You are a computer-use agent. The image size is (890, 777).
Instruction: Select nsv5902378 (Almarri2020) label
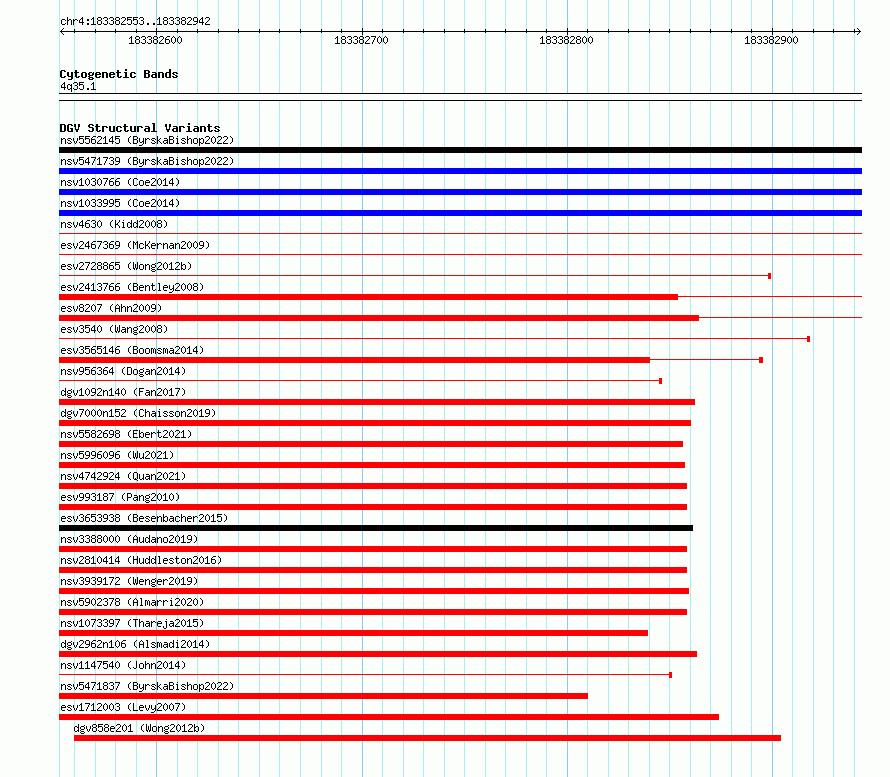132,602
